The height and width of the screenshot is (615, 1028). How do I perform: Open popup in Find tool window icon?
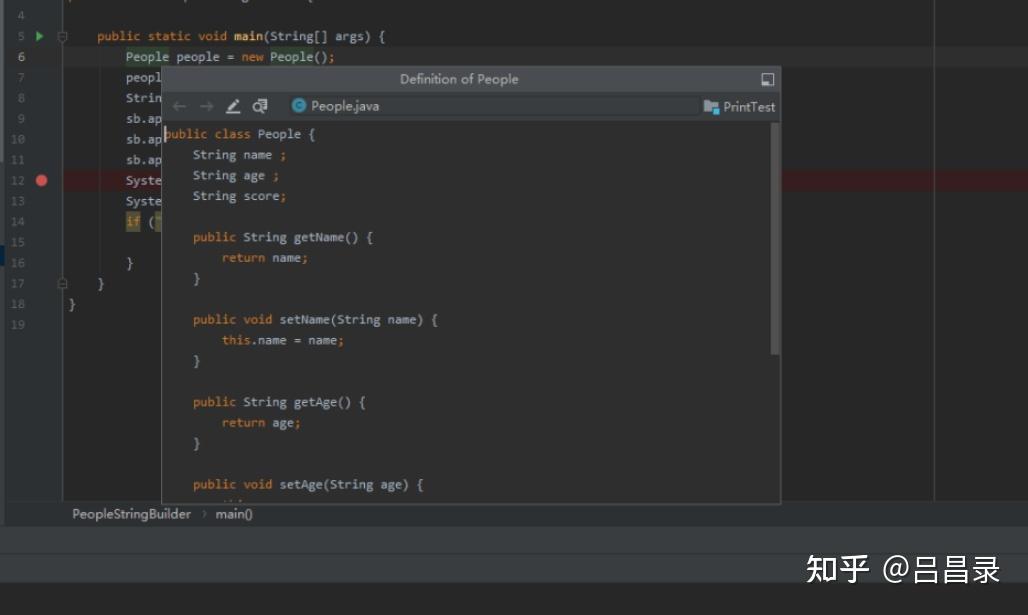(x=767, y=80)
